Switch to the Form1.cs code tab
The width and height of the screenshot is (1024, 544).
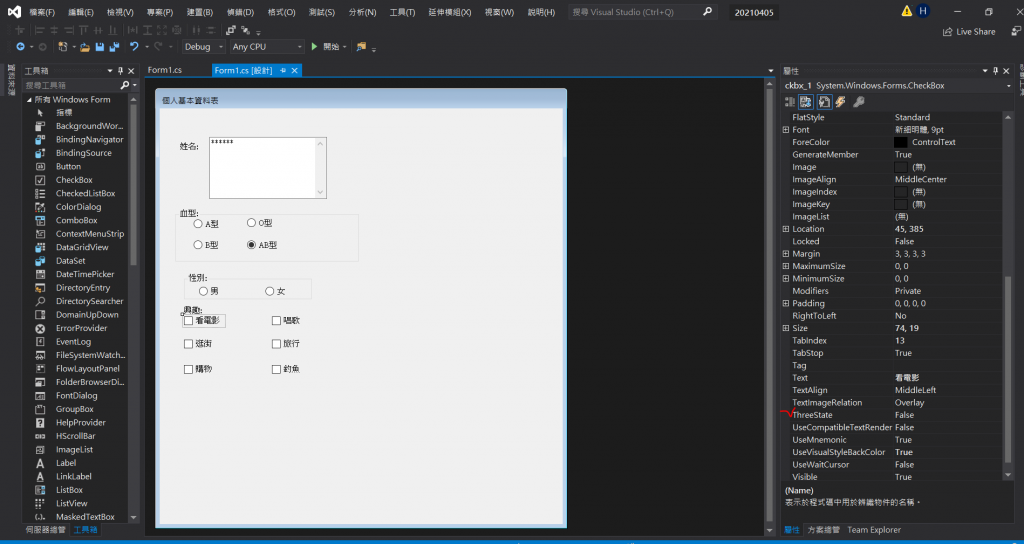coord(165,70)
